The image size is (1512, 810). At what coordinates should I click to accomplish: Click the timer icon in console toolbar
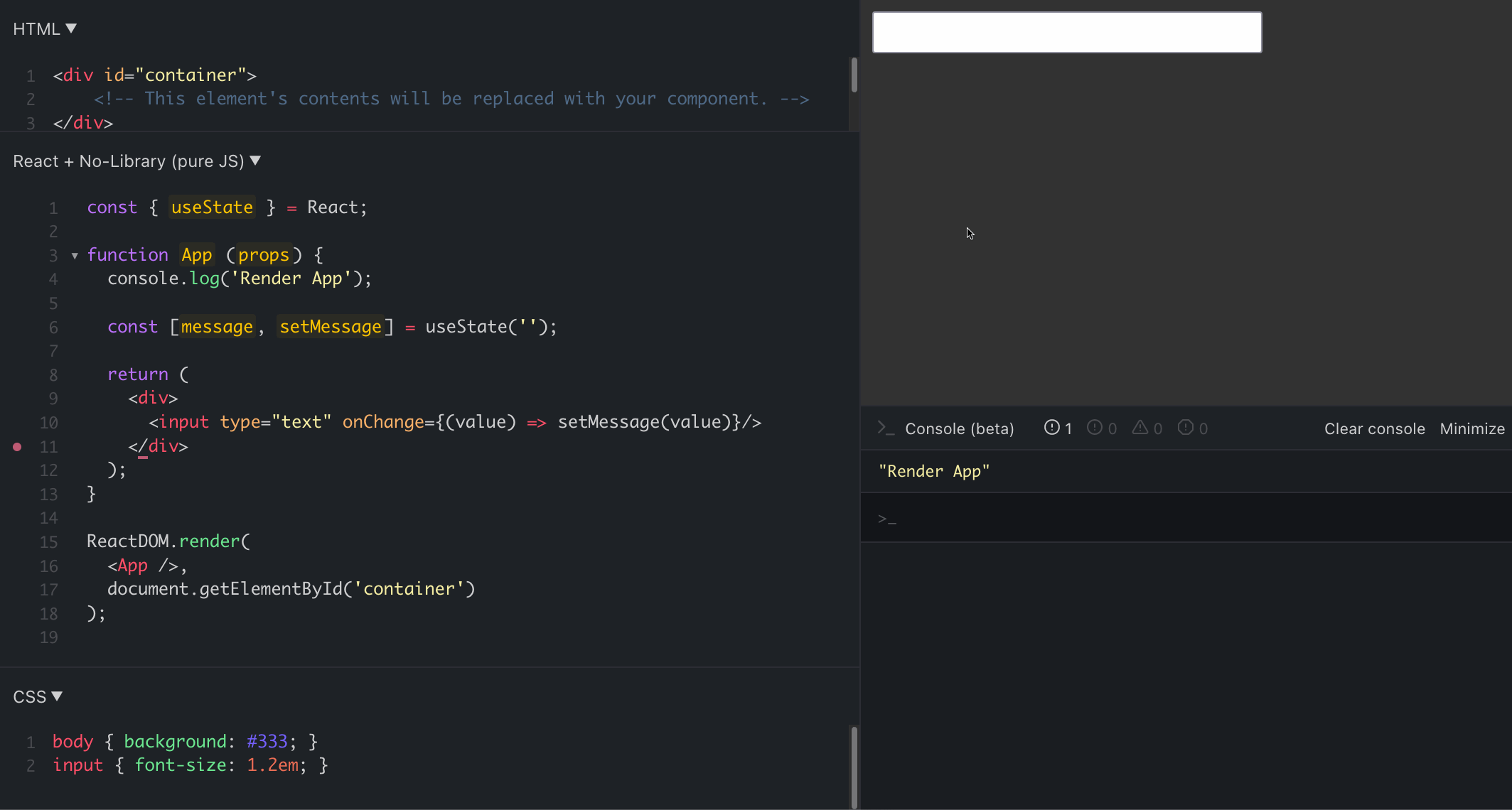click(1055, 428)
